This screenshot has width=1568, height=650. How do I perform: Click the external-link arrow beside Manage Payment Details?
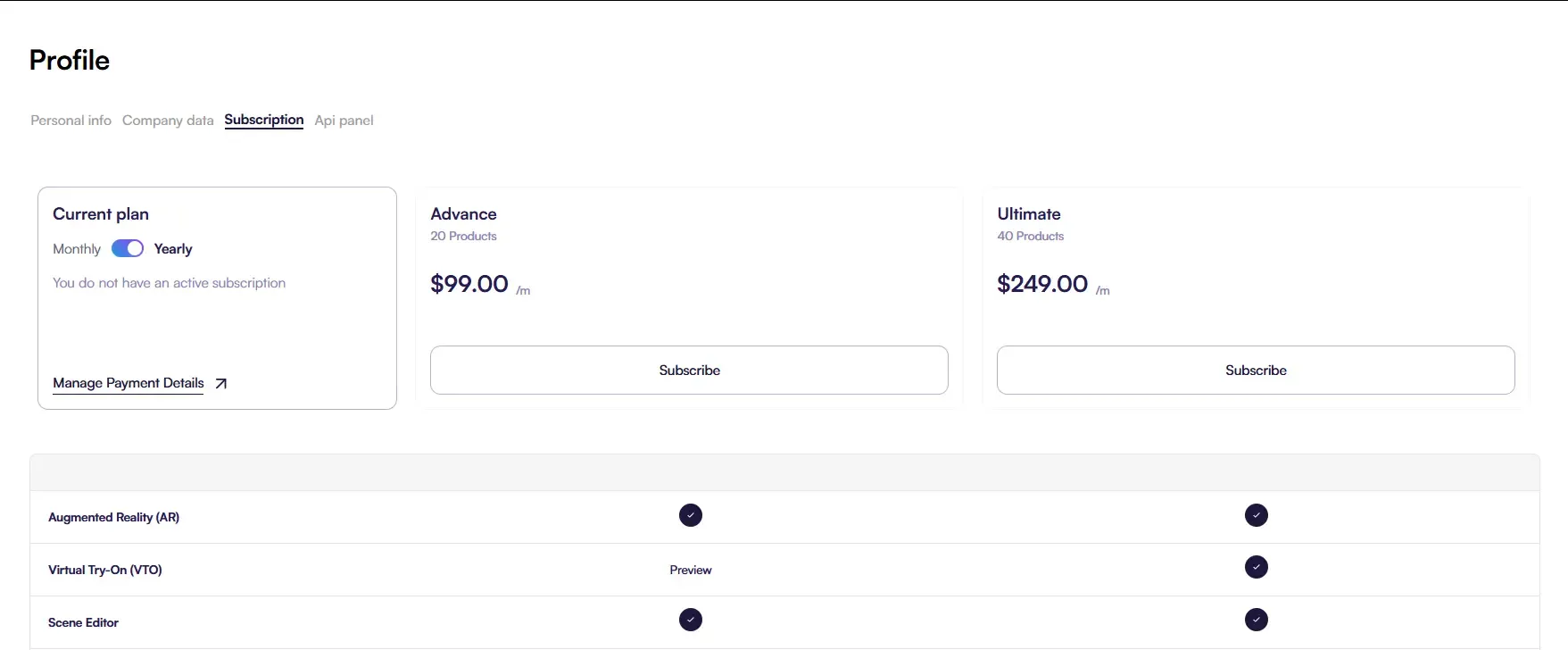point(220,383)
